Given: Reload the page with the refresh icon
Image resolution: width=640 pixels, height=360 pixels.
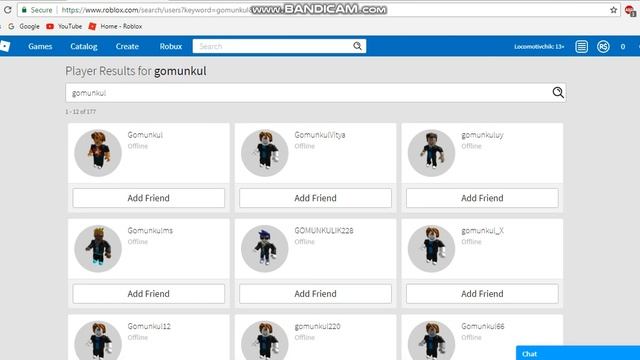Looking at the screenshot, I should [x=7, y=9].
